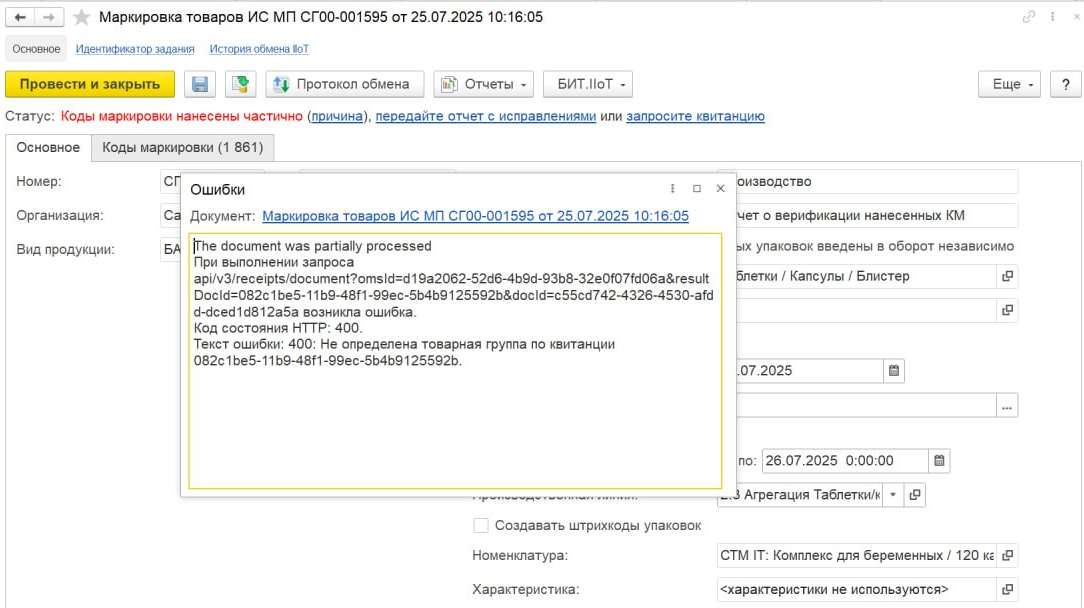Copy link to document using chain icon

(x=1029, y=17)
